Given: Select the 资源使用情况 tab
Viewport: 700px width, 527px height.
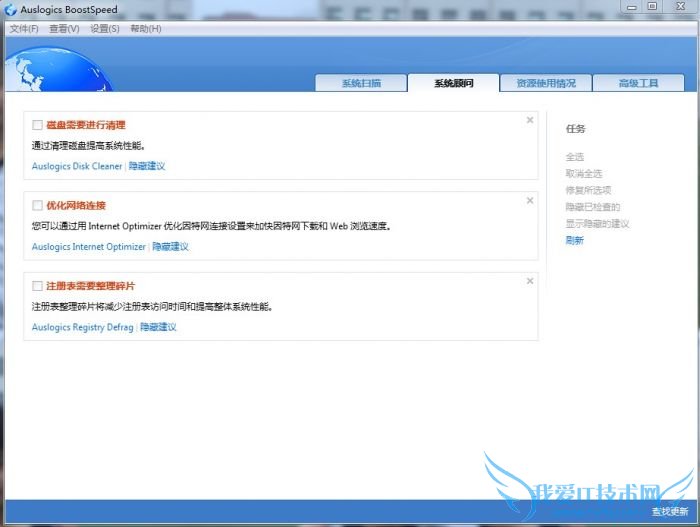Looking at the screenshot, I should point(545,83).
